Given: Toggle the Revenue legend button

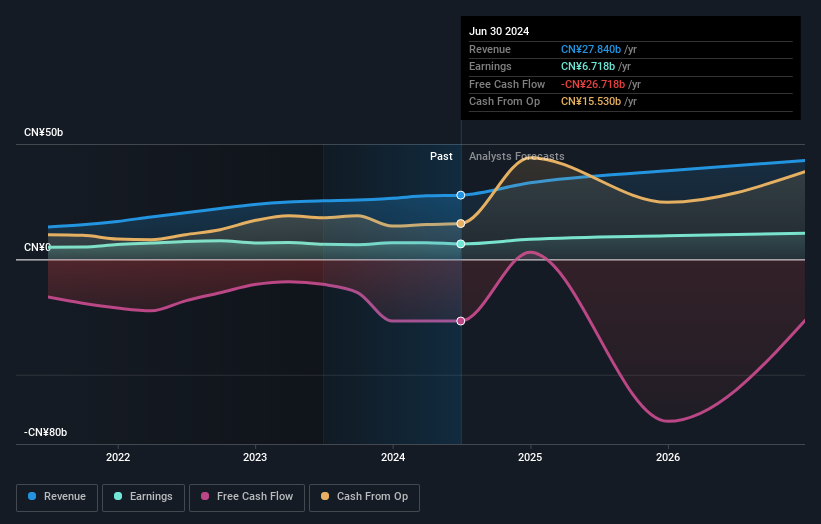Looking at the screenshot, I should (x=57, y=497).
